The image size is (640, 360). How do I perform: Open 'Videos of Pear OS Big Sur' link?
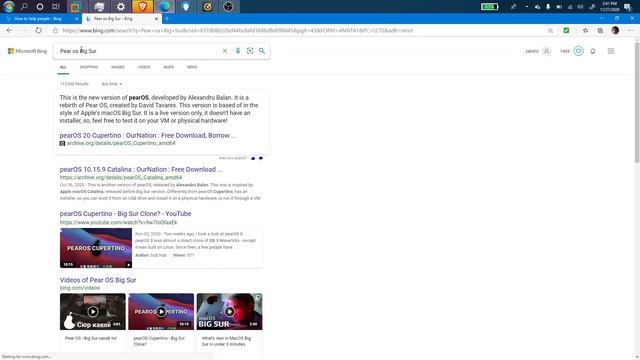[98, 280]
